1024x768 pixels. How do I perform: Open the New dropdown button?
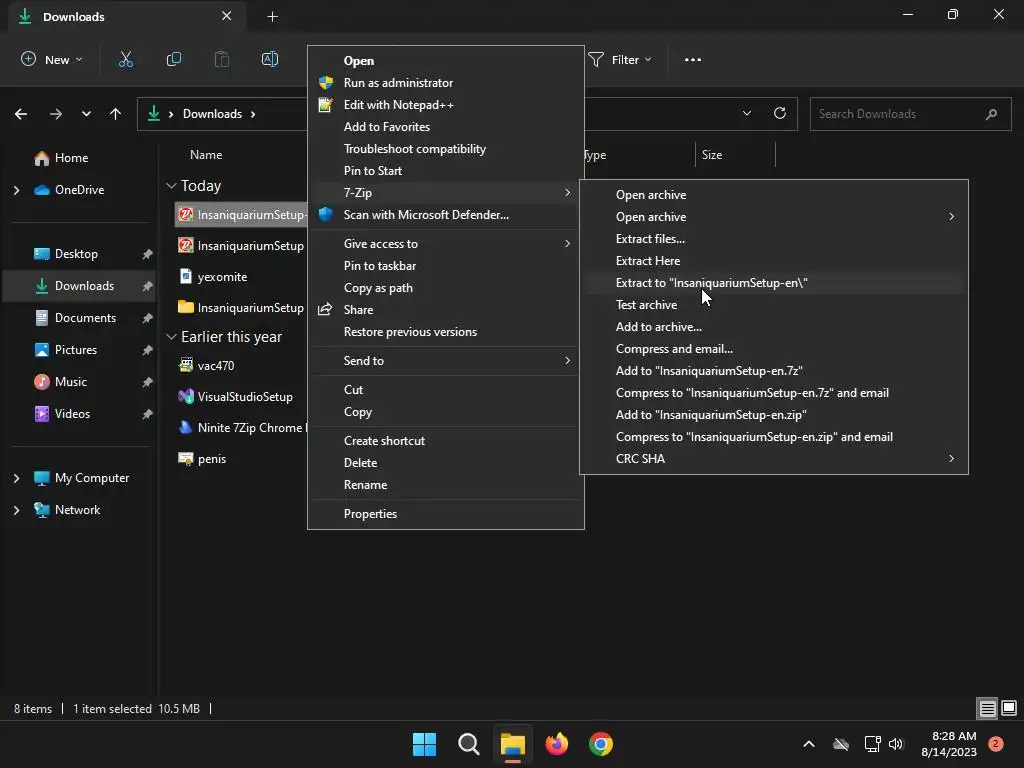pyautogui.click(x=52, y=59)
